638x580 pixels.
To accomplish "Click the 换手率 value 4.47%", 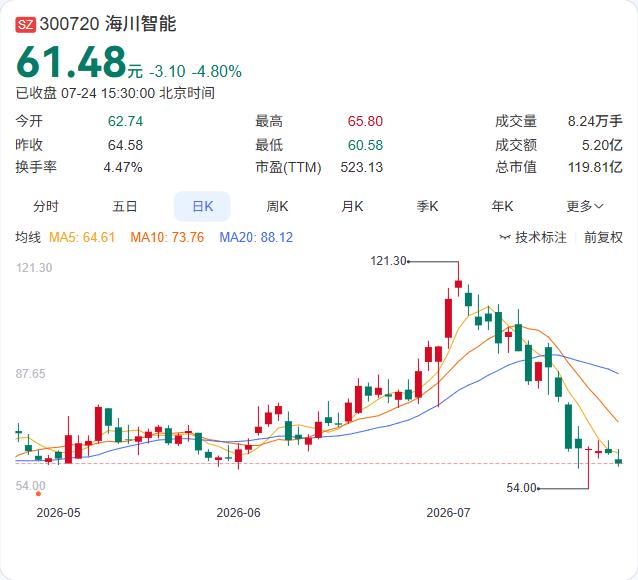I will (x=123, y=167).
